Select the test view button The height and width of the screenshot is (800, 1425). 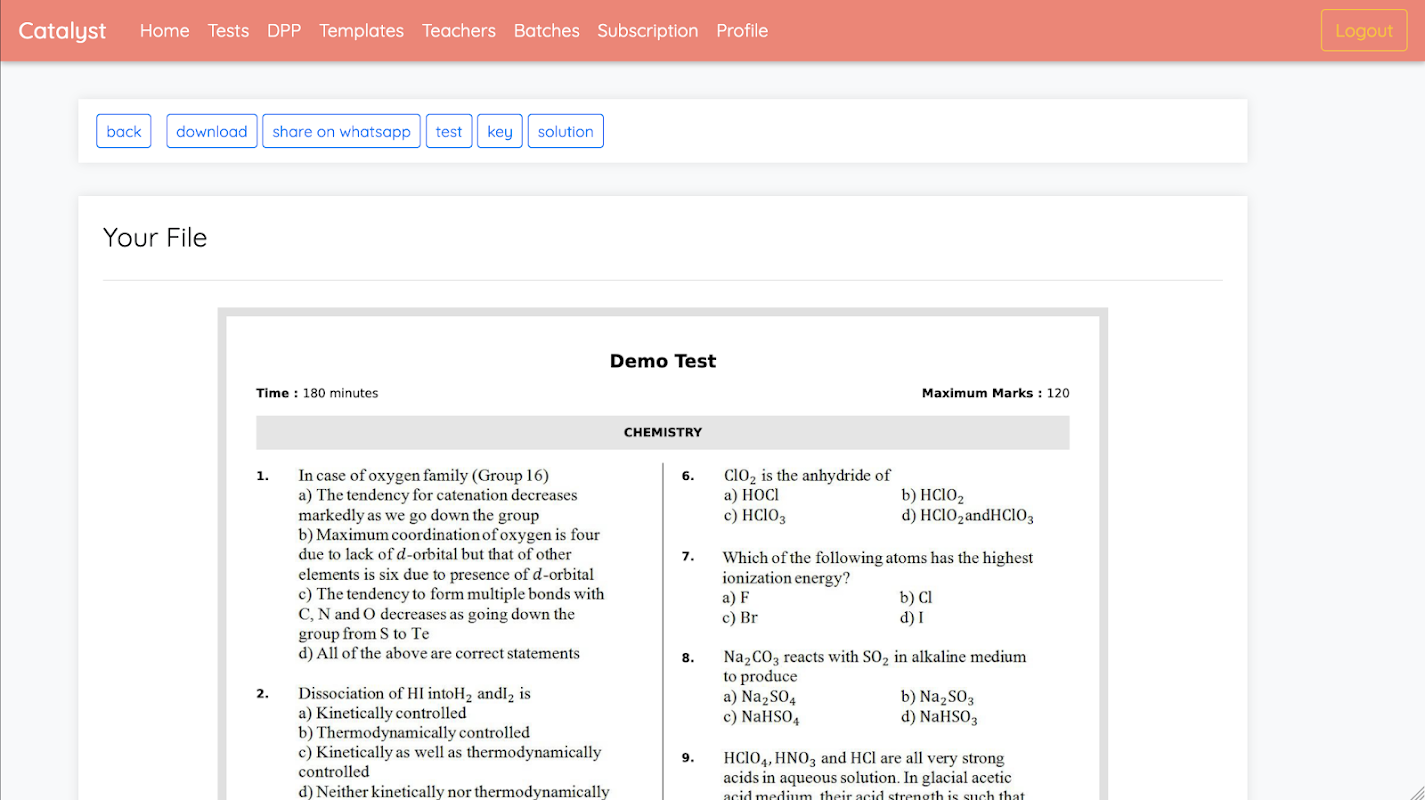(449, 131)
